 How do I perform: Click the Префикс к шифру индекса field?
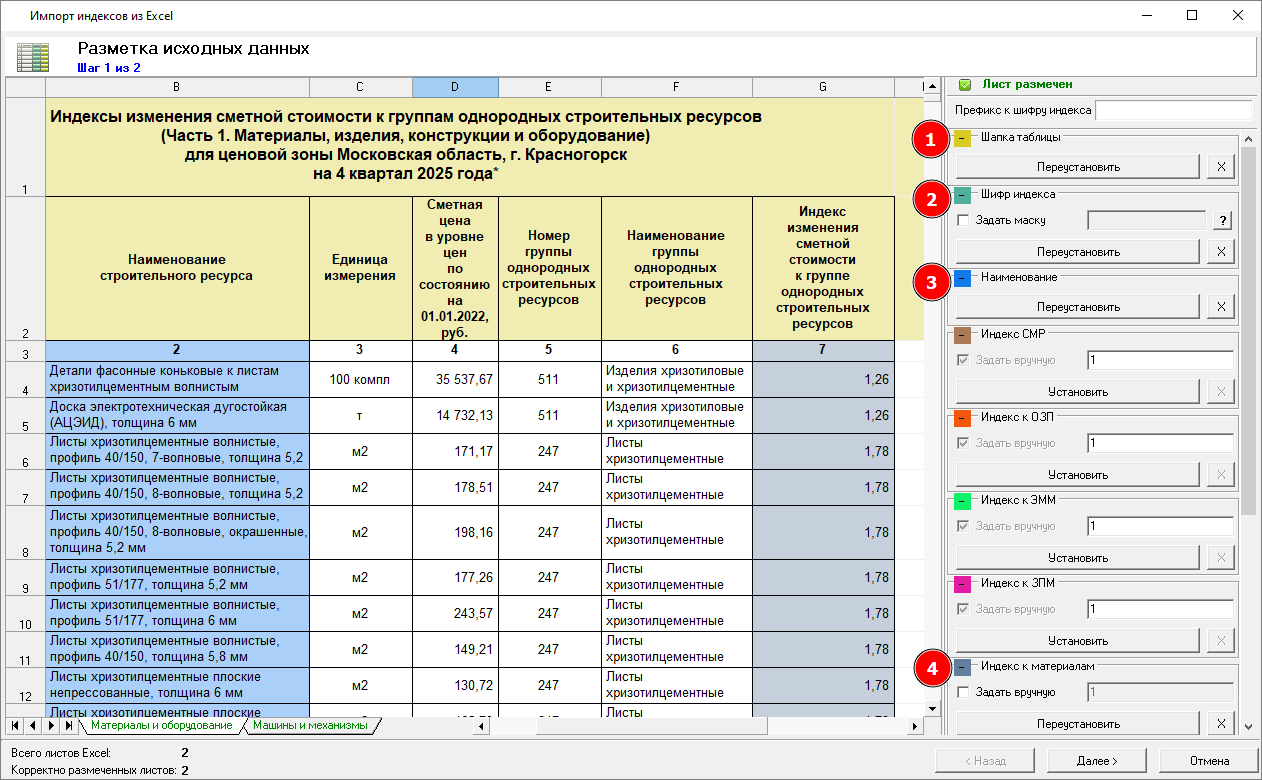click(x=1173, y=110)
